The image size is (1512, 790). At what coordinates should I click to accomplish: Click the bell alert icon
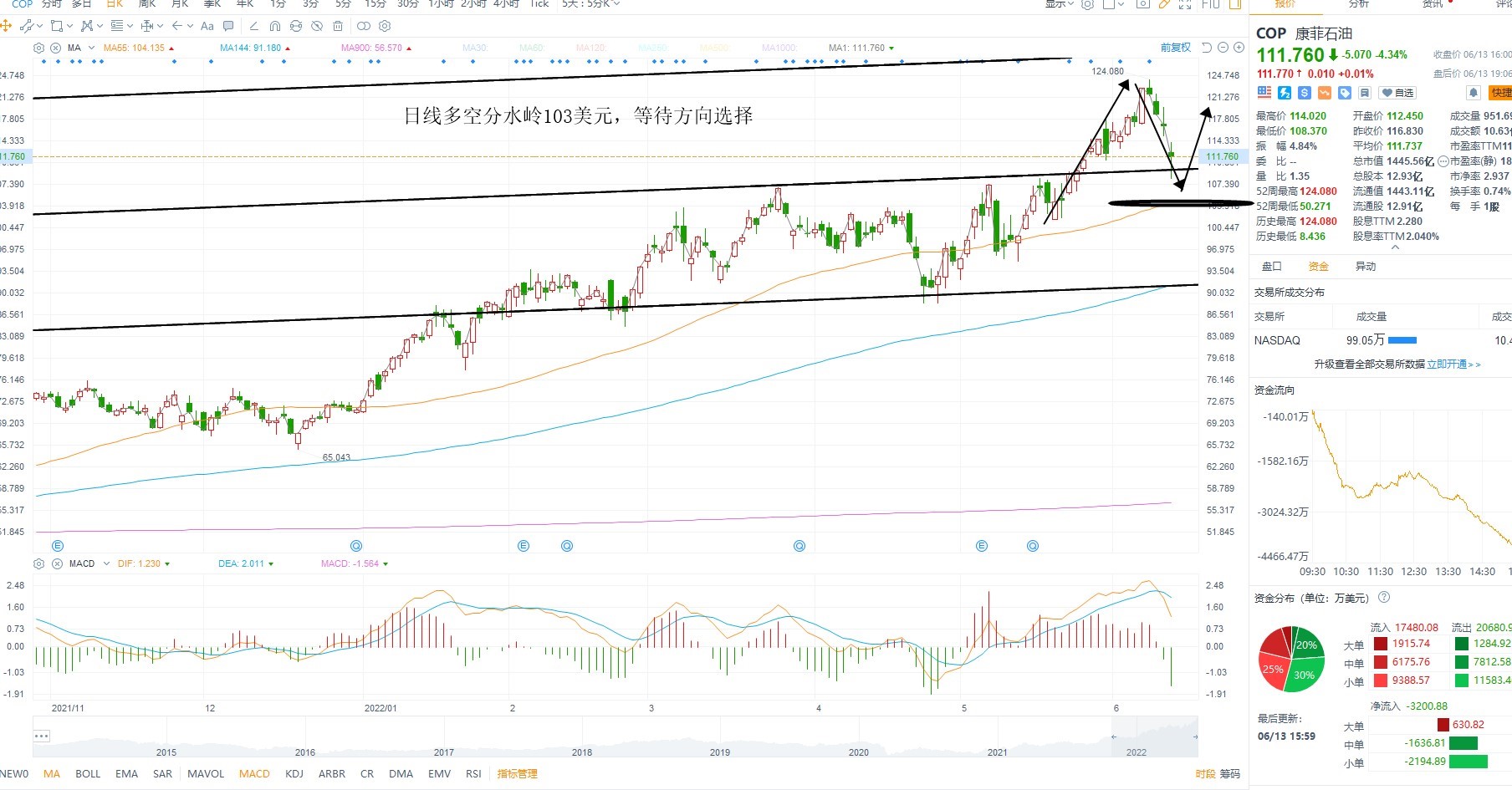tap(1474, 93)
